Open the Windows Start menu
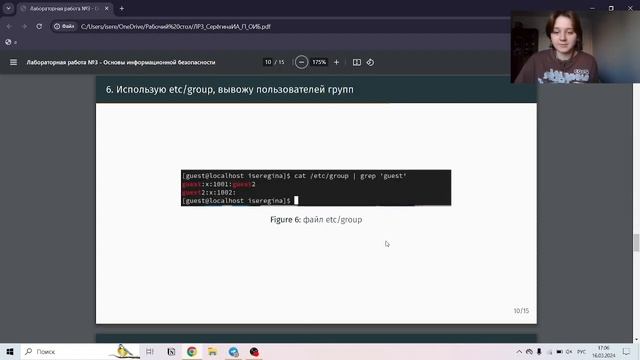 tap(10, 351)
